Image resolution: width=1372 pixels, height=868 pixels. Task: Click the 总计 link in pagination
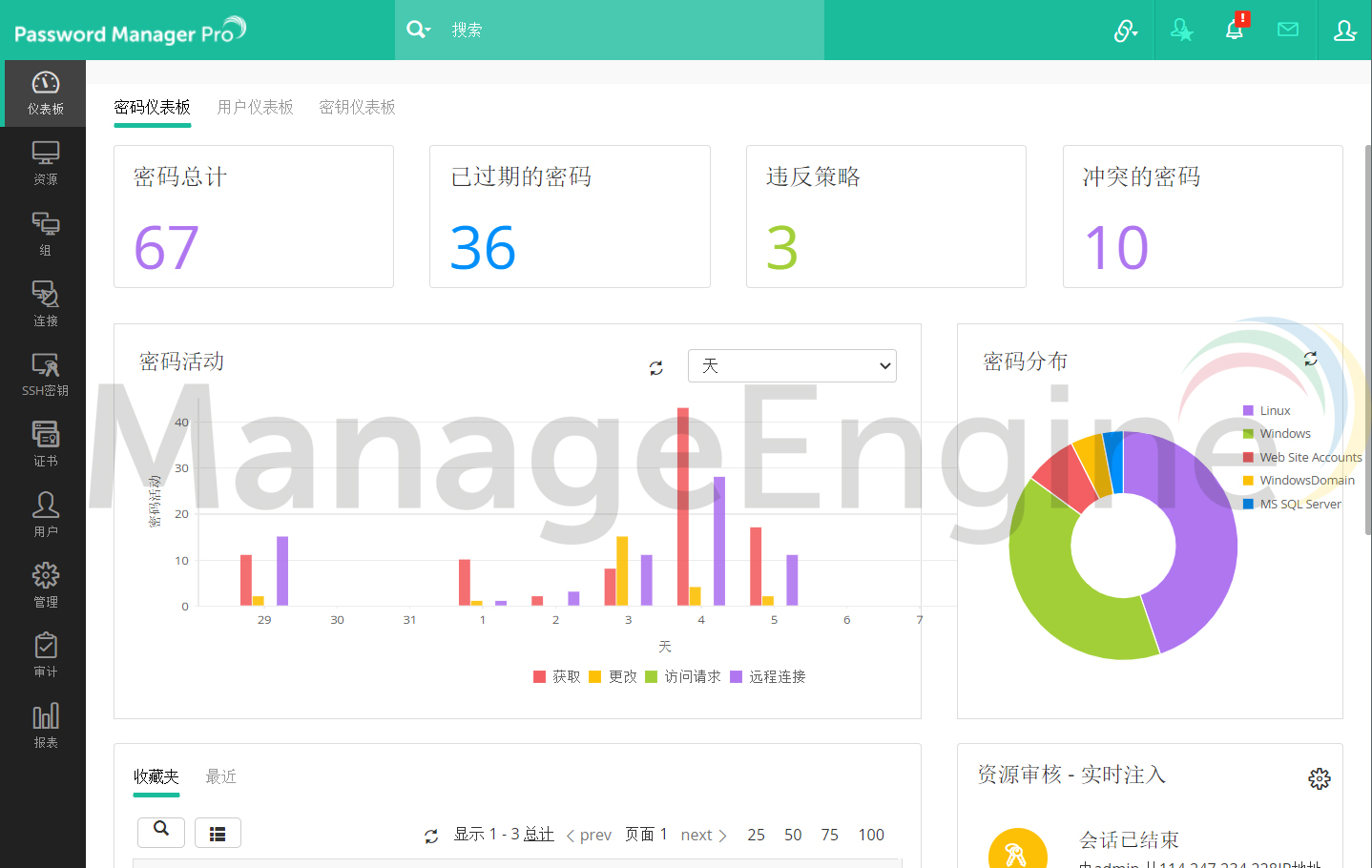(539, 834)
